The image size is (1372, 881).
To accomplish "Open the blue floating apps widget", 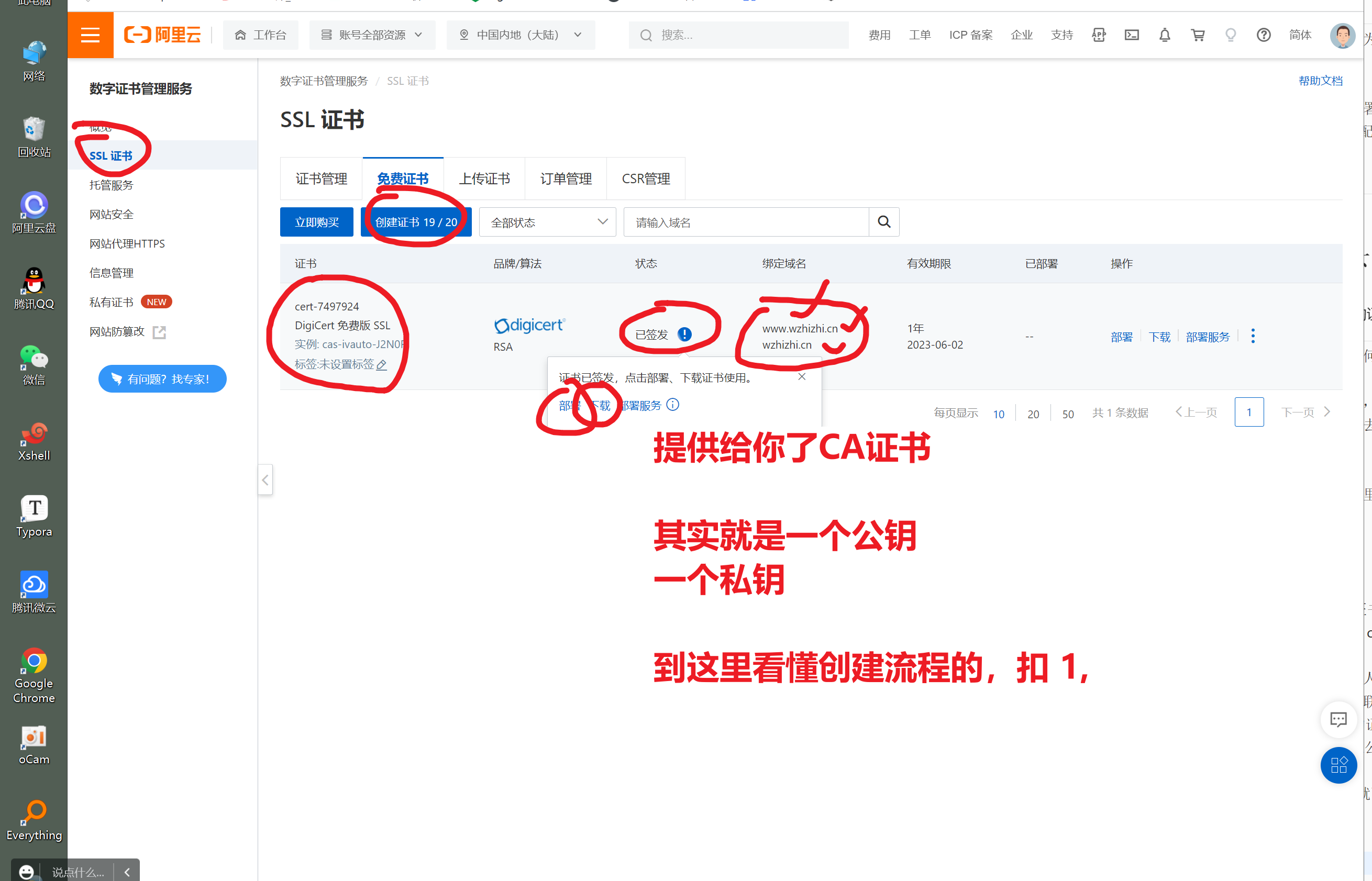I will coord(1338,765).
